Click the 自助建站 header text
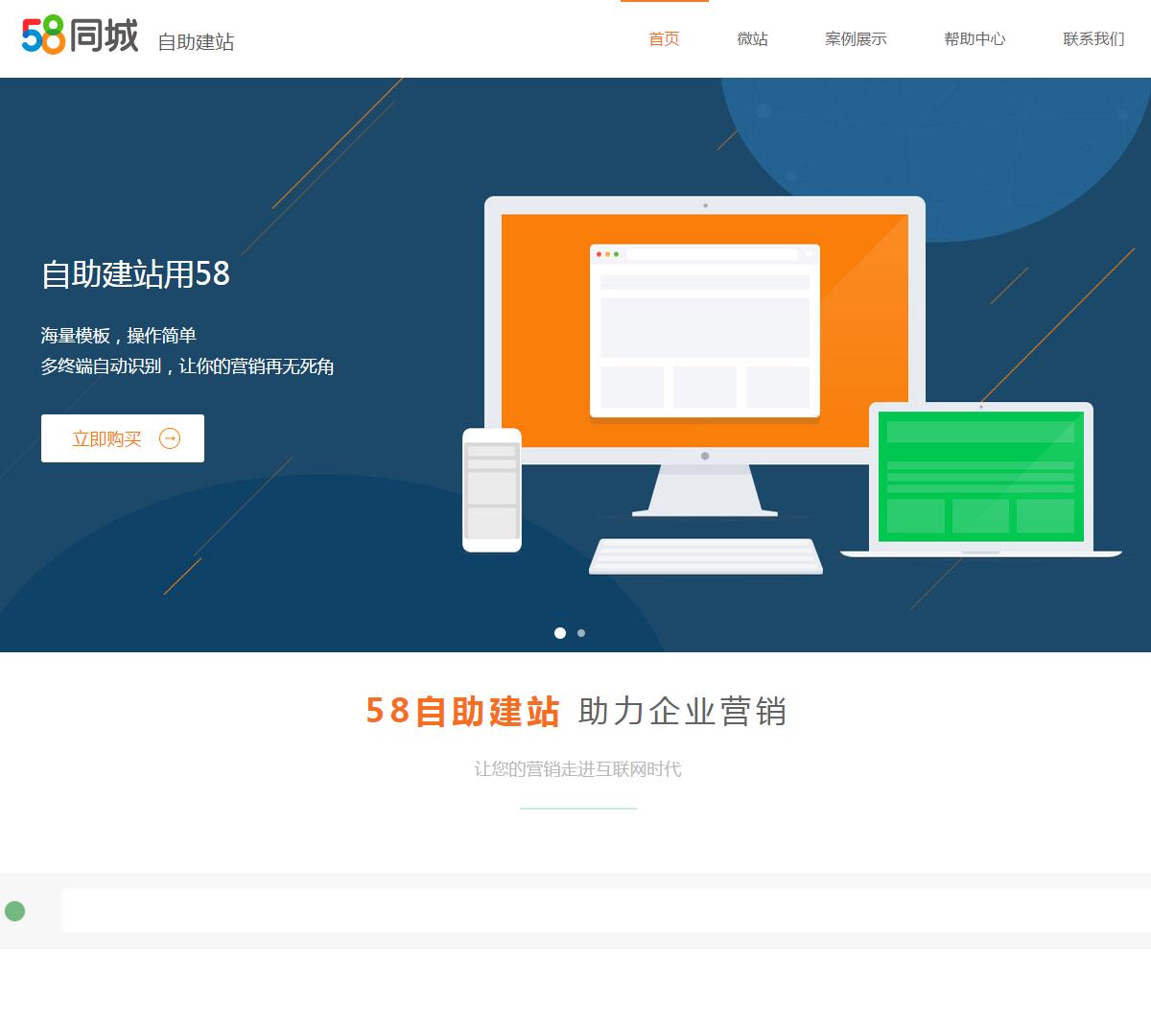 tap(196, 42)
